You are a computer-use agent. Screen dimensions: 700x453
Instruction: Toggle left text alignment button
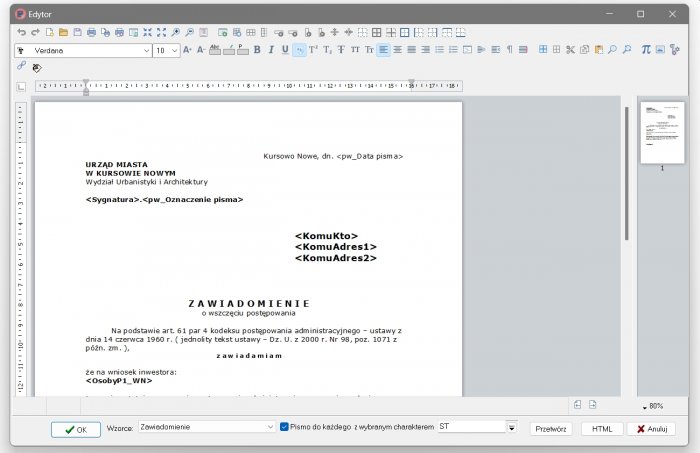(384, 49)
